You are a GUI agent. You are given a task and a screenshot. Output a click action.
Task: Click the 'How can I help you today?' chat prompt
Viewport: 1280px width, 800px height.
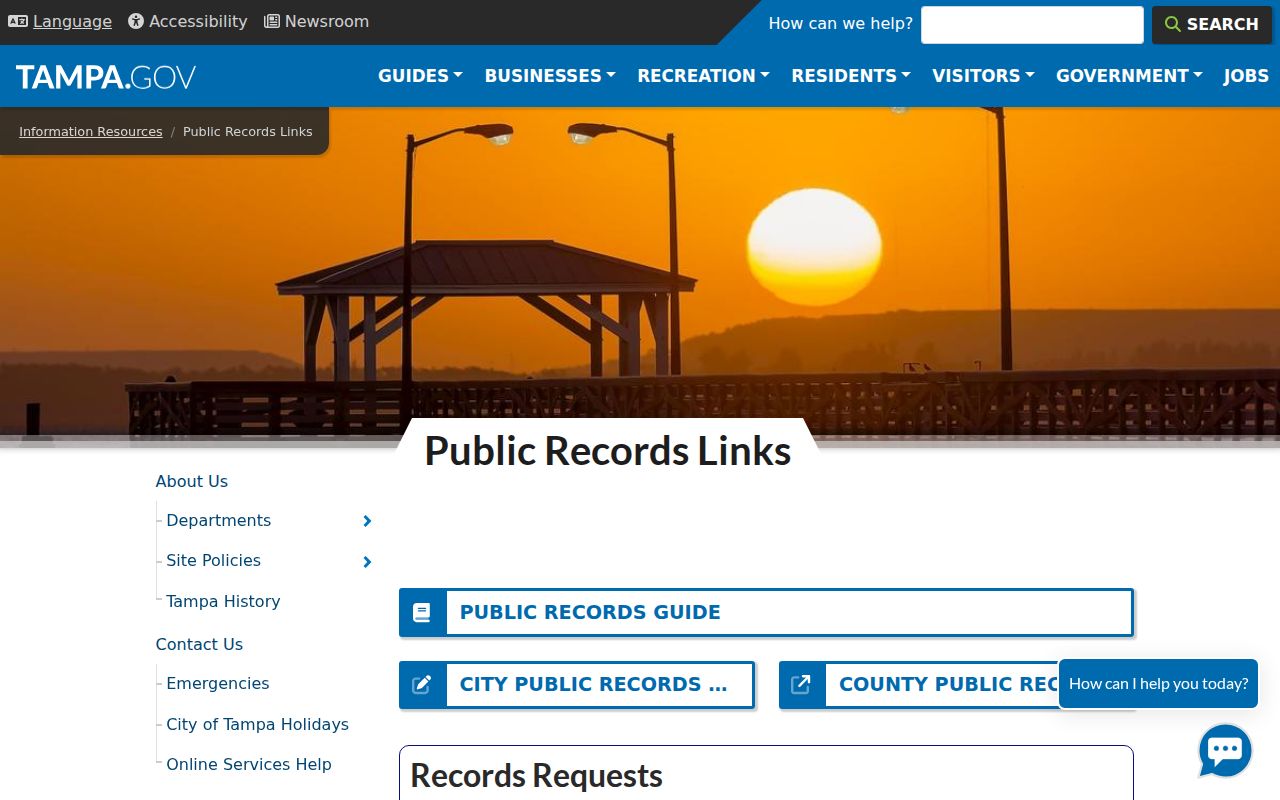[x=1158, y=684]
